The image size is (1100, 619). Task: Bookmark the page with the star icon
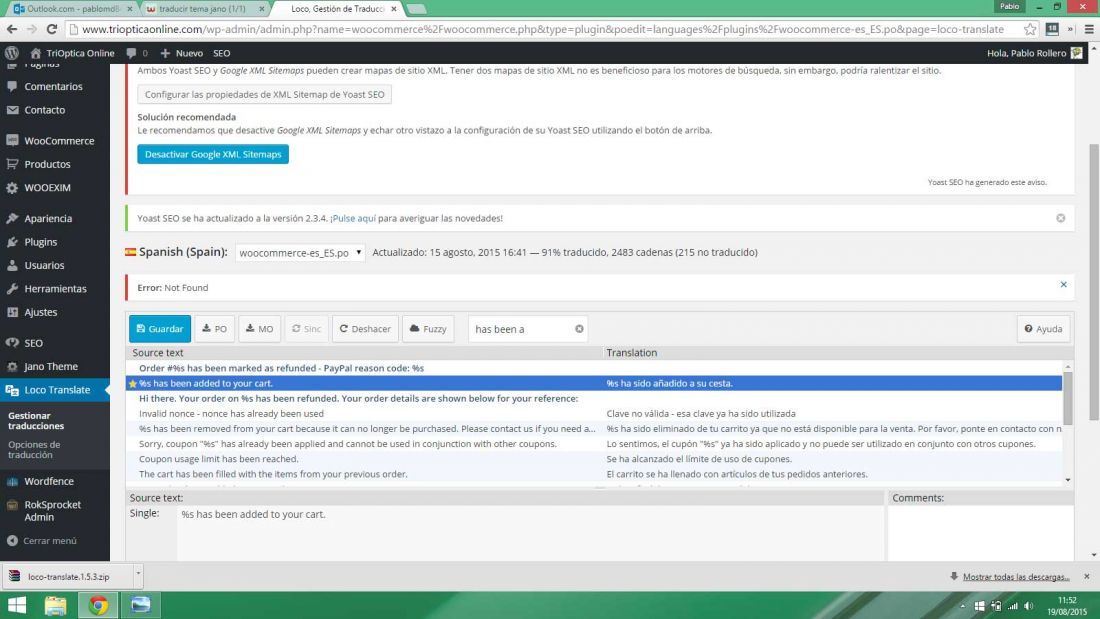[1030, 29]
